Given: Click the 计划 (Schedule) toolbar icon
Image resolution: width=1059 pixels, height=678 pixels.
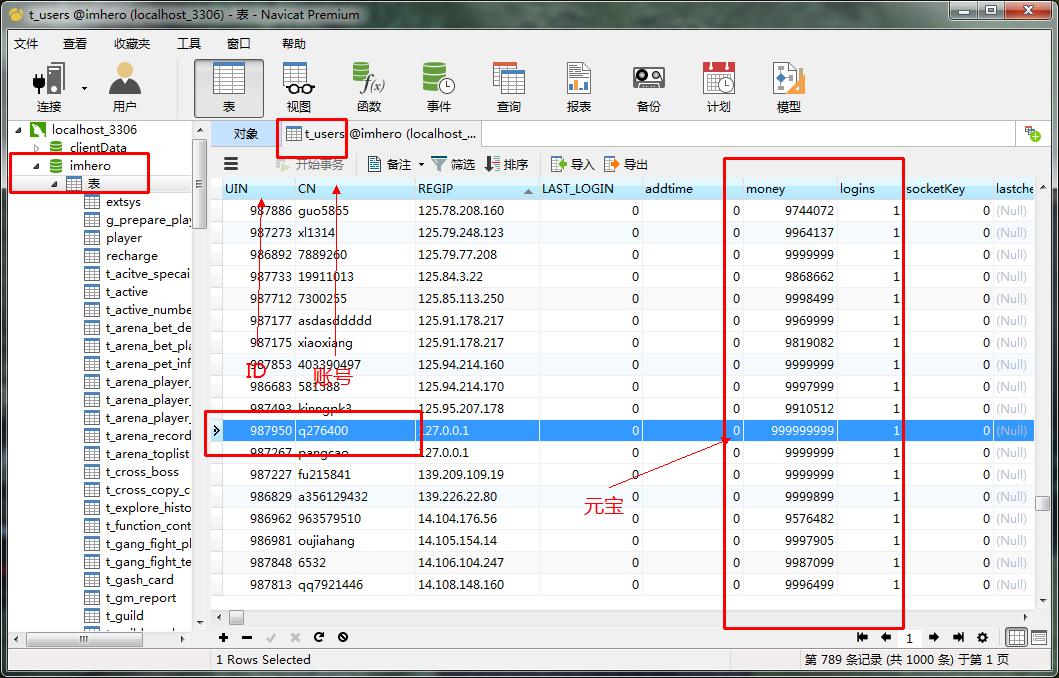Looking at the screenshot, I should pyautogui.click(x=718, y=87).
